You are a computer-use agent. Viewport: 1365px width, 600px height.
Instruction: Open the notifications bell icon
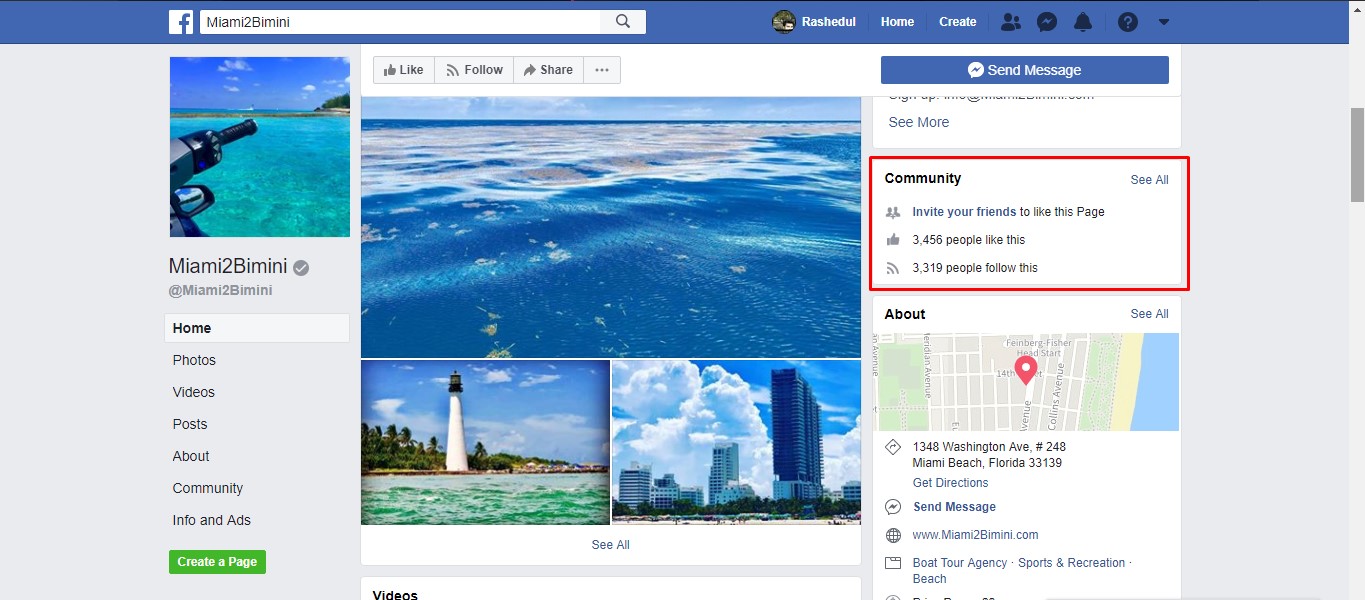pyautogui.click(x=1083, y=22)
